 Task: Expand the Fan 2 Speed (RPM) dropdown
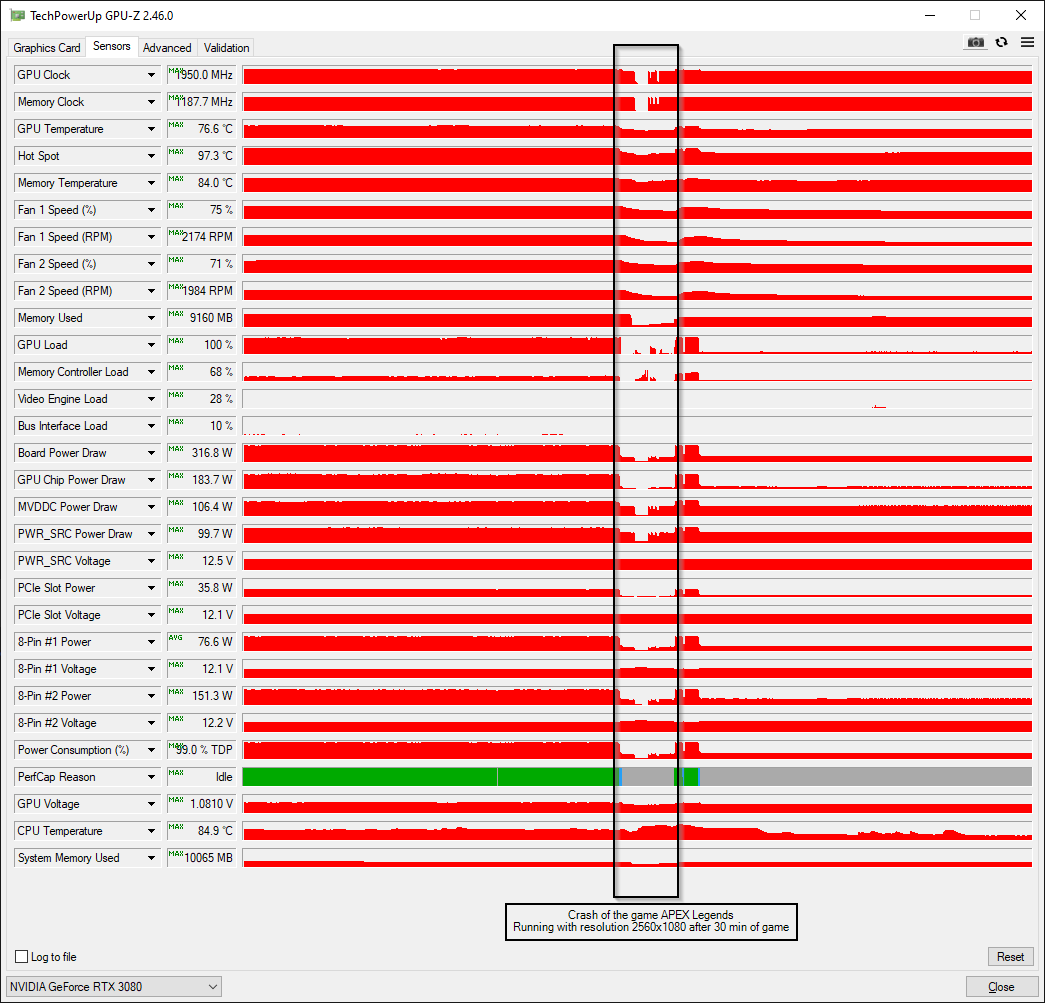(x=151, y=291)
